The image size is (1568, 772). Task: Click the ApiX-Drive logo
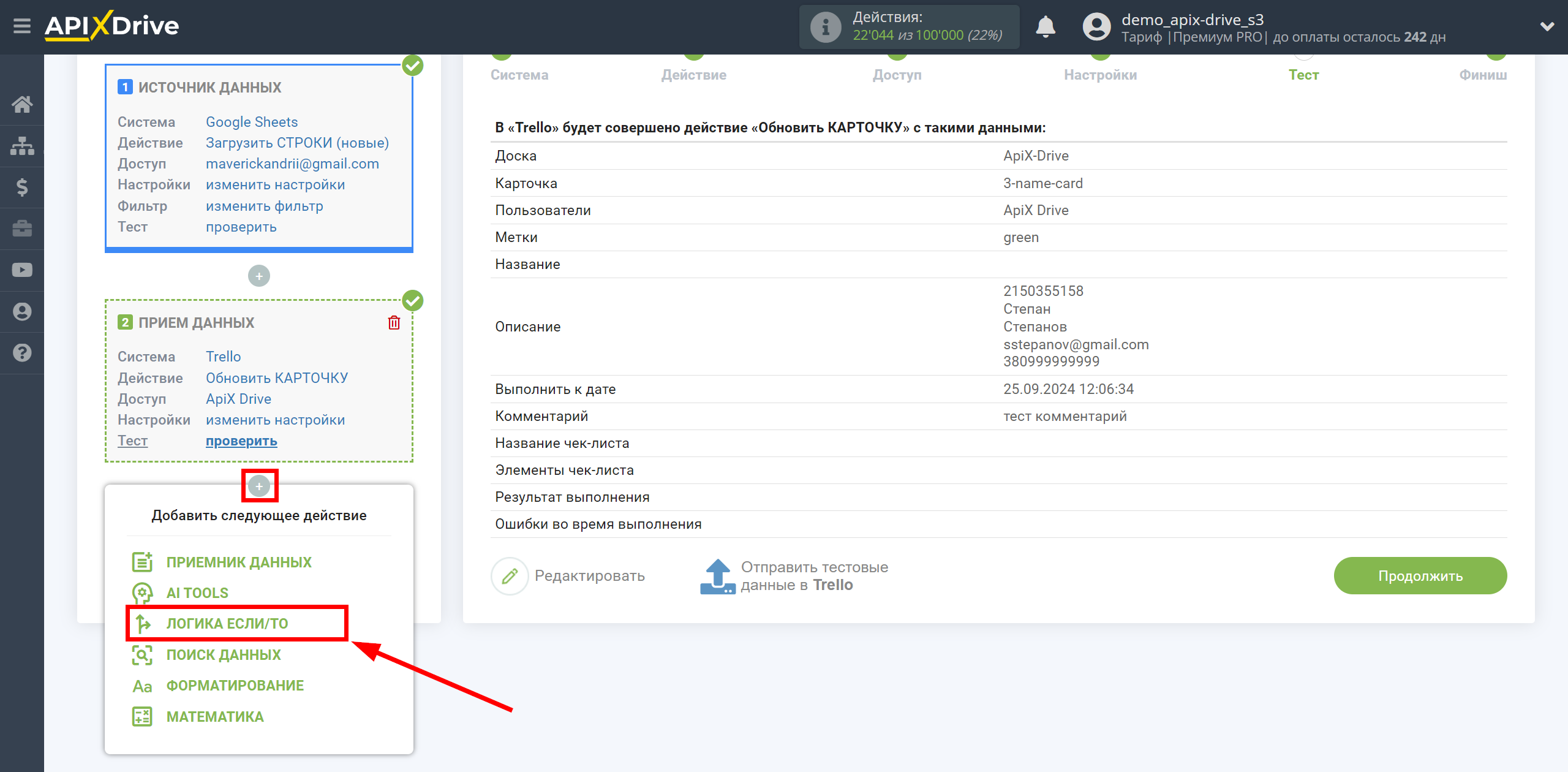(x=112, y=26)
